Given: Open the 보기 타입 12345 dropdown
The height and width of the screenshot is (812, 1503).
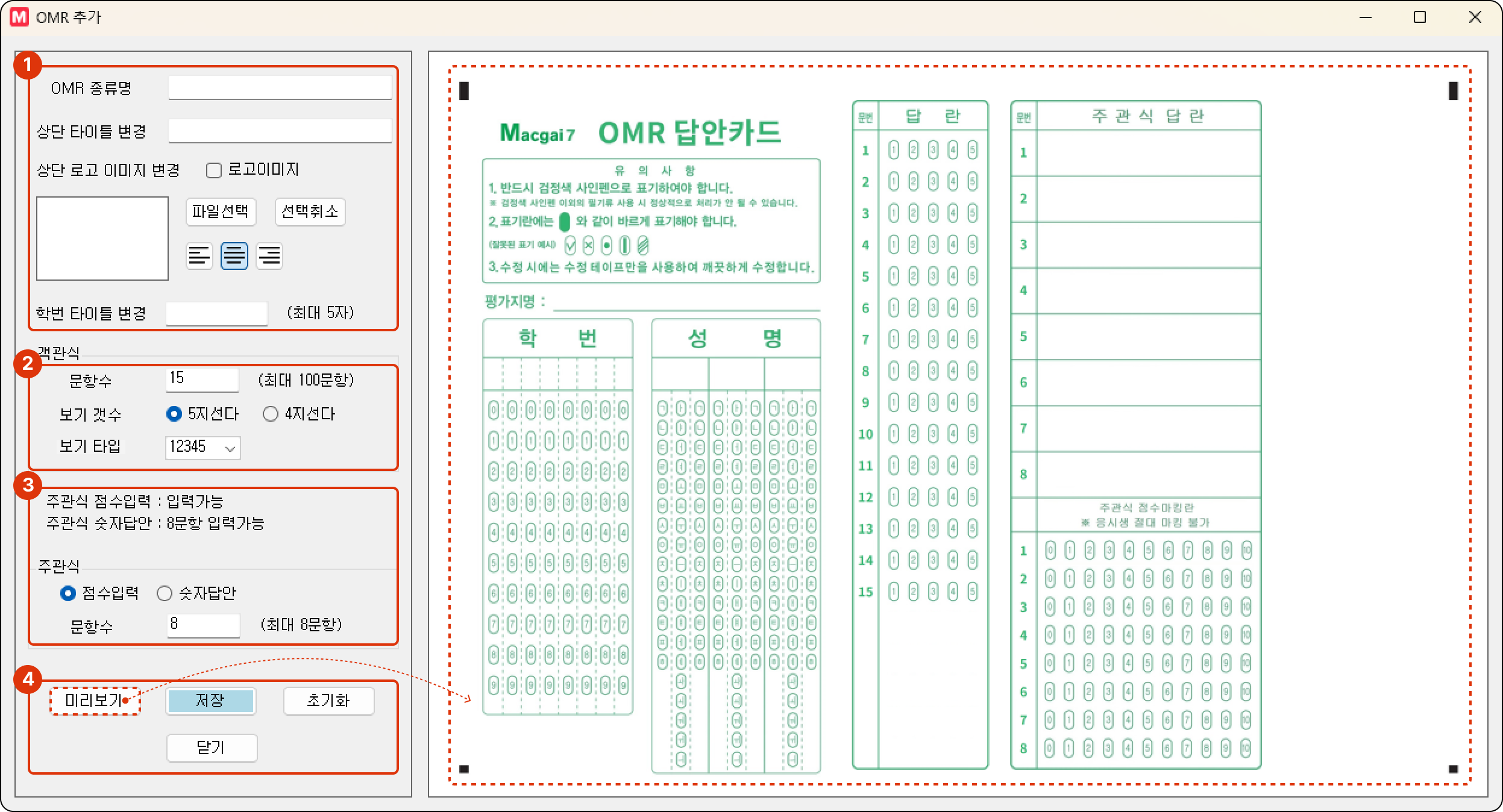Looking at the screenshot, I should click(x=203, y=448).
